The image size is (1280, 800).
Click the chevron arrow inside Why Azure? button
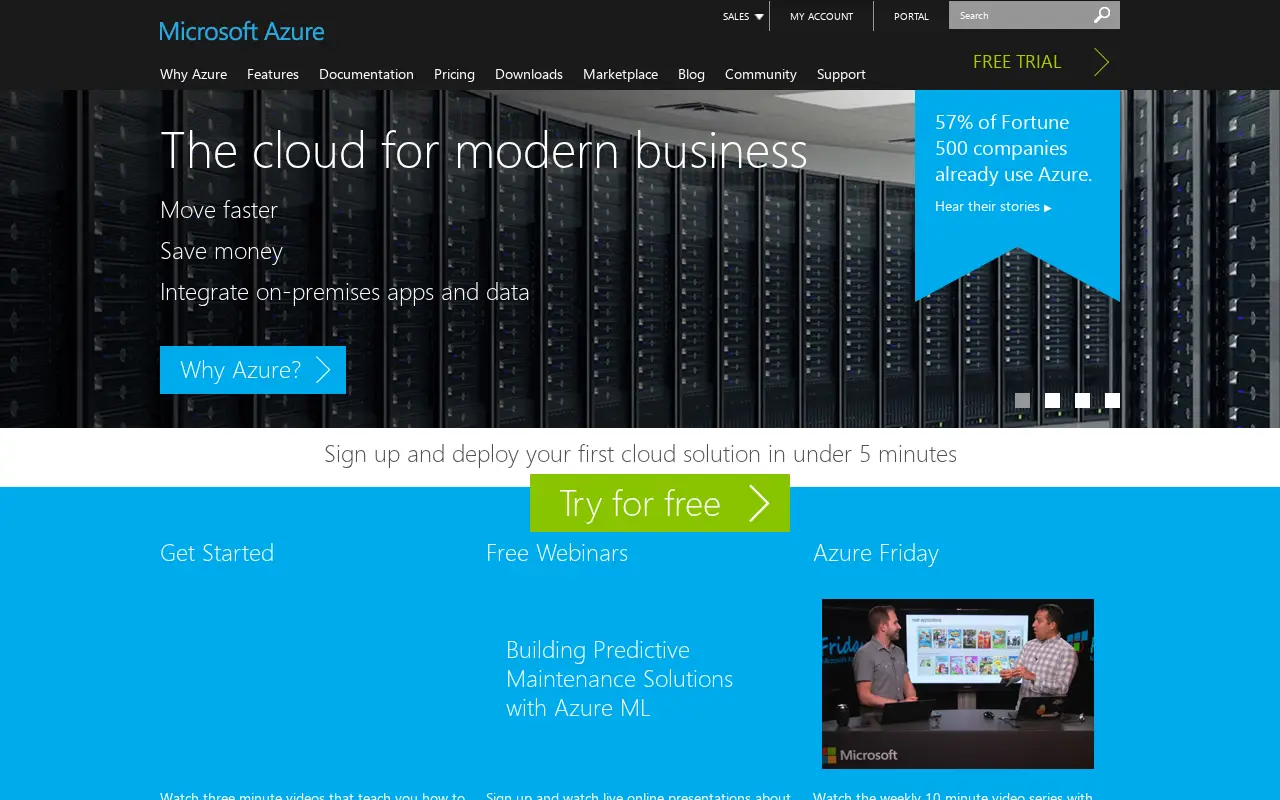(323, 370)
